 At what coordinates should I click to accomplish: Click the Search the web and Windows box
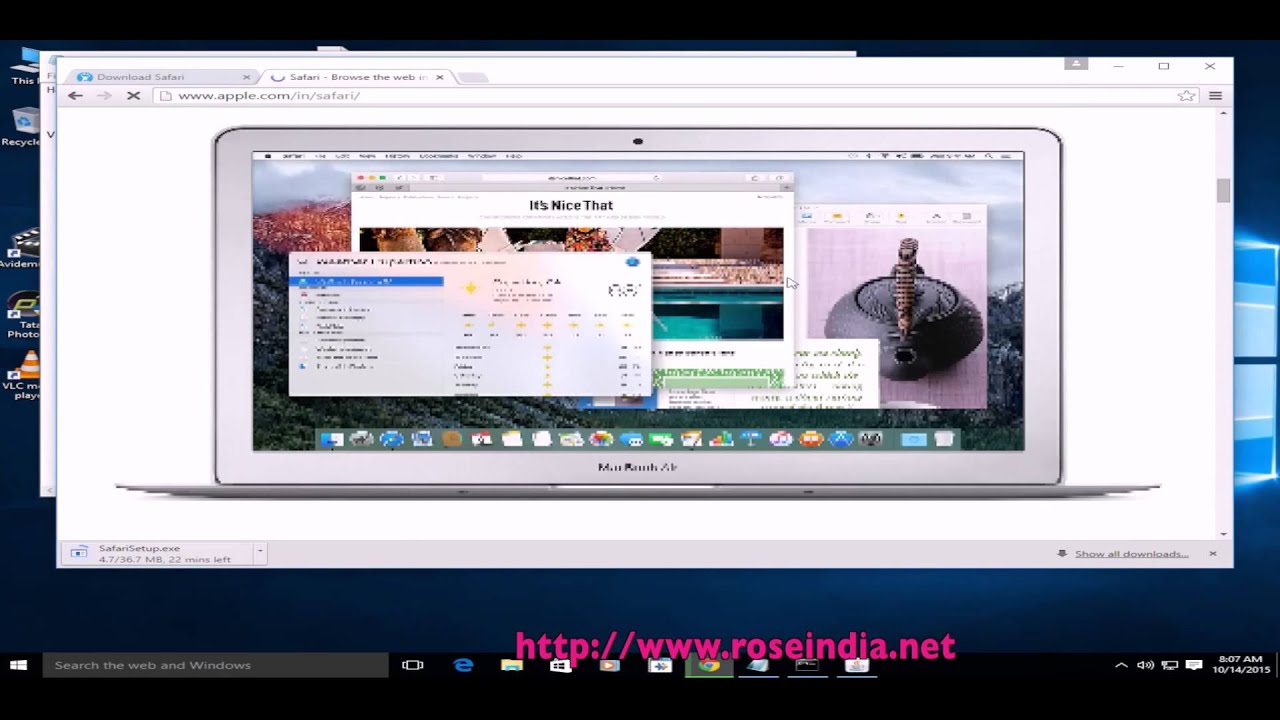[x=215, y=665]
